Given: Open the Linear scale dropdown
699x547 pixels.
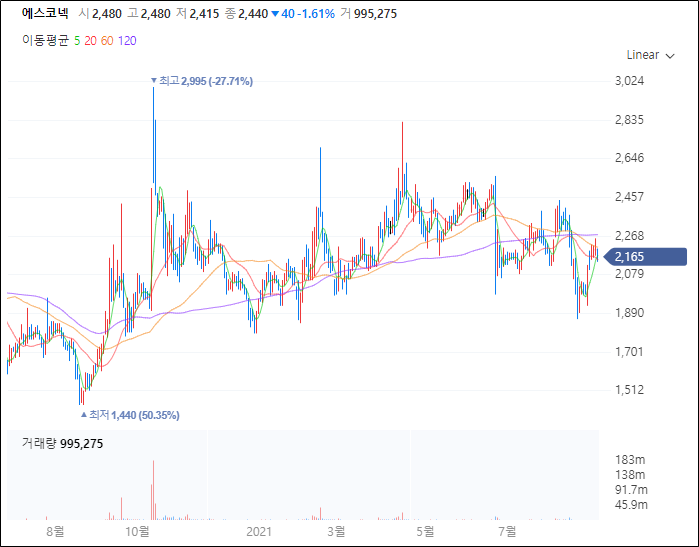Looking at the screenshot, I should tap(650, 55).
